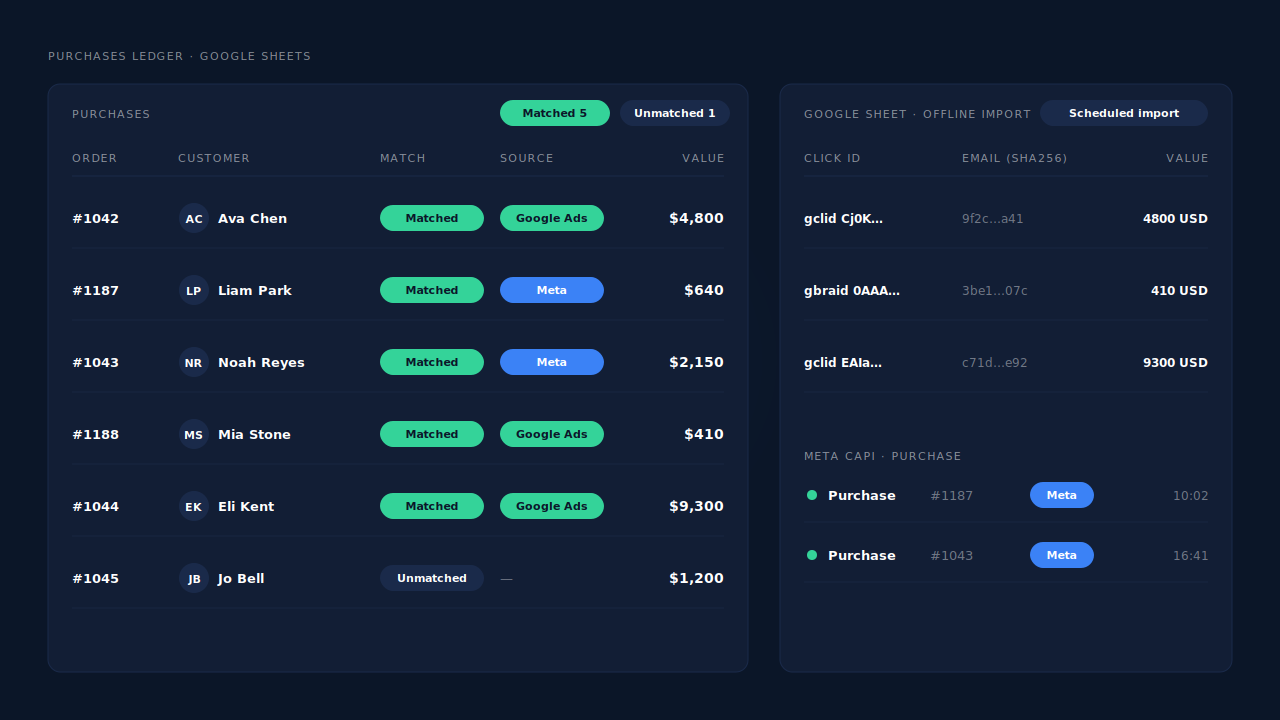Image resolution: width=1280 pixels, height=720 pixels.
Task: Click the Meta source tag for Liam Park
Action: point(552,290)
